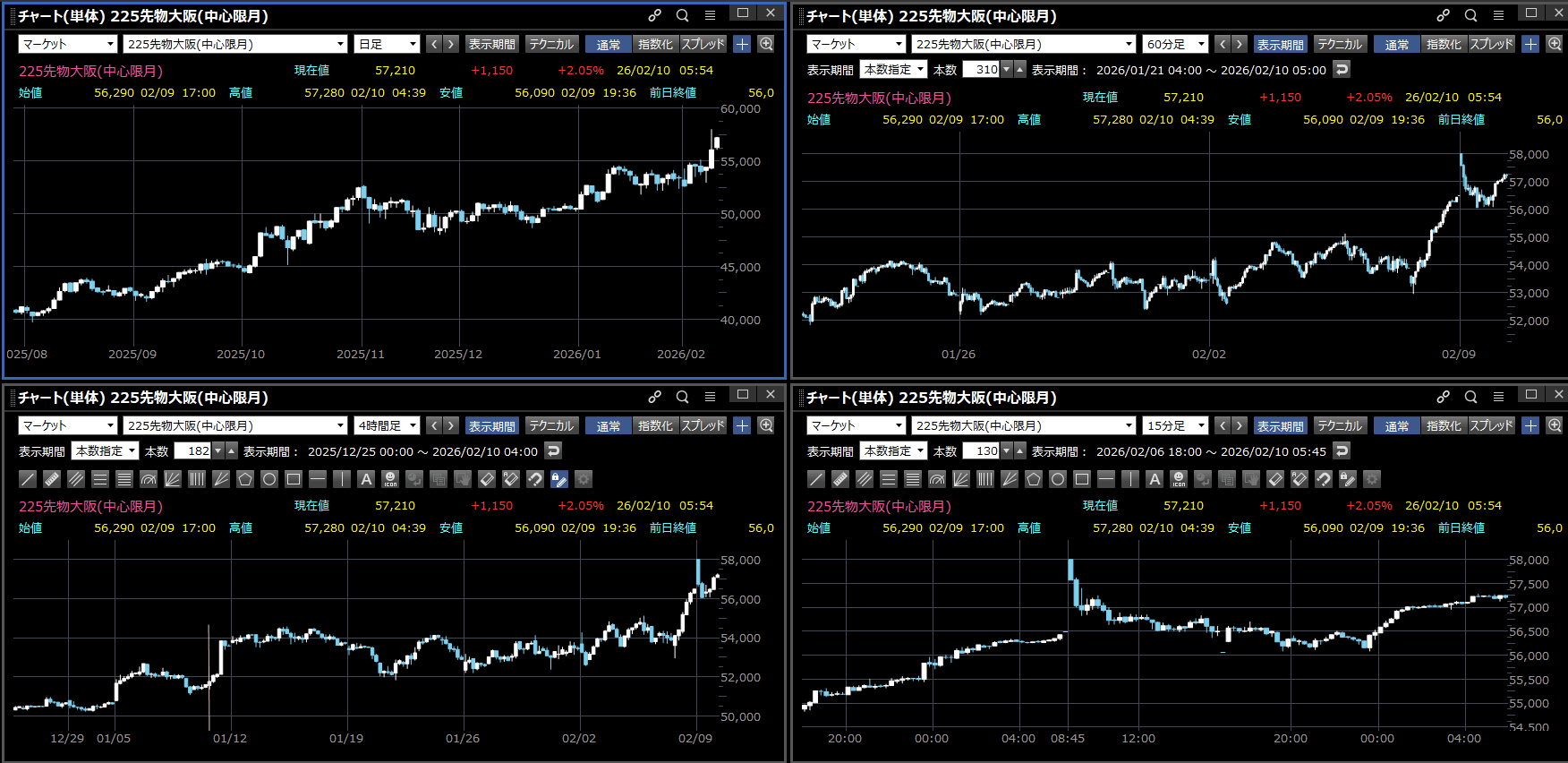Expand the マーケット dropdown in 15分足 chart

click(x=856, y=425)
